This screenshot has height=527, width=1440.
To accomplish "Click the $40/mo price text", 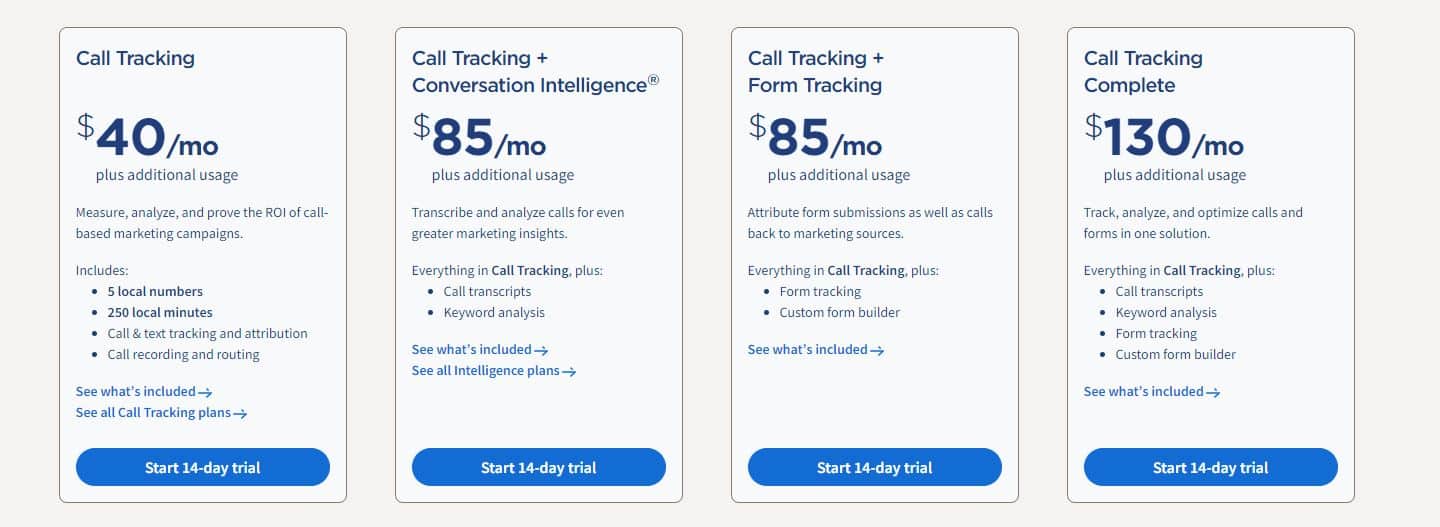I will point(147,138).
